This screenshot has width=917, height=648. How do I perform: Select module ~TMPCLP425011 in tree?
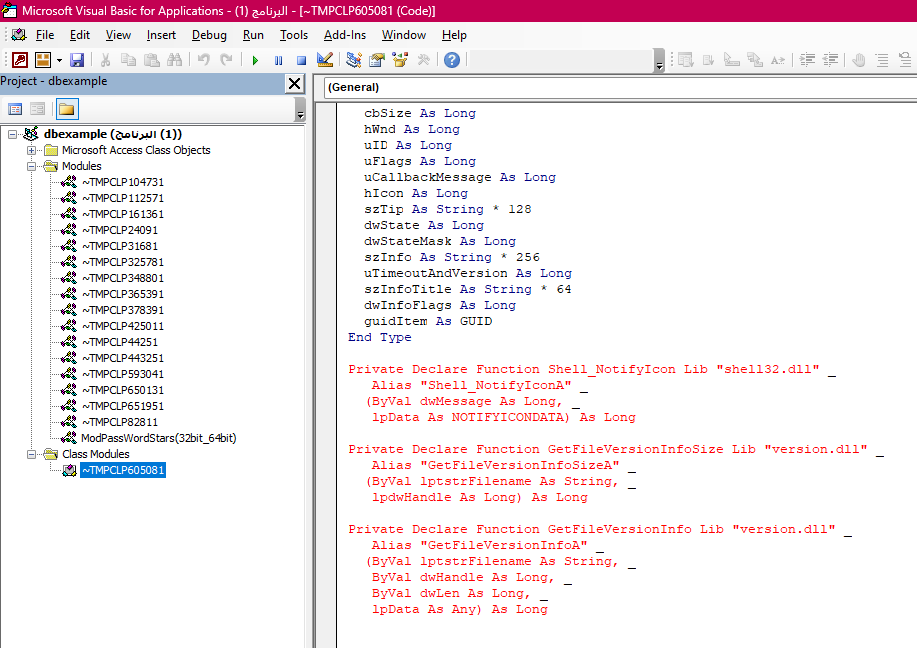[122, 326]
